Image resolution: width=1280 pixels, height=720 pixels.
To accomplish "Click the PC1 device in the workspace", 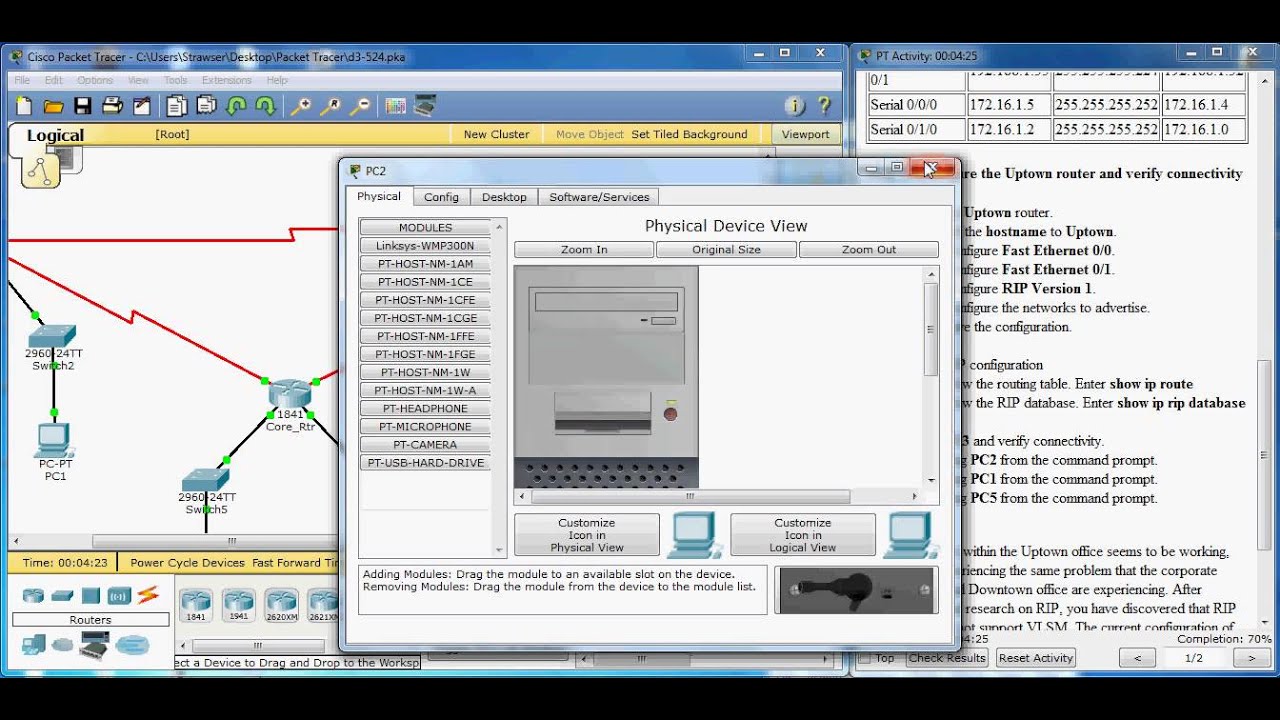I will click(54, 442).
